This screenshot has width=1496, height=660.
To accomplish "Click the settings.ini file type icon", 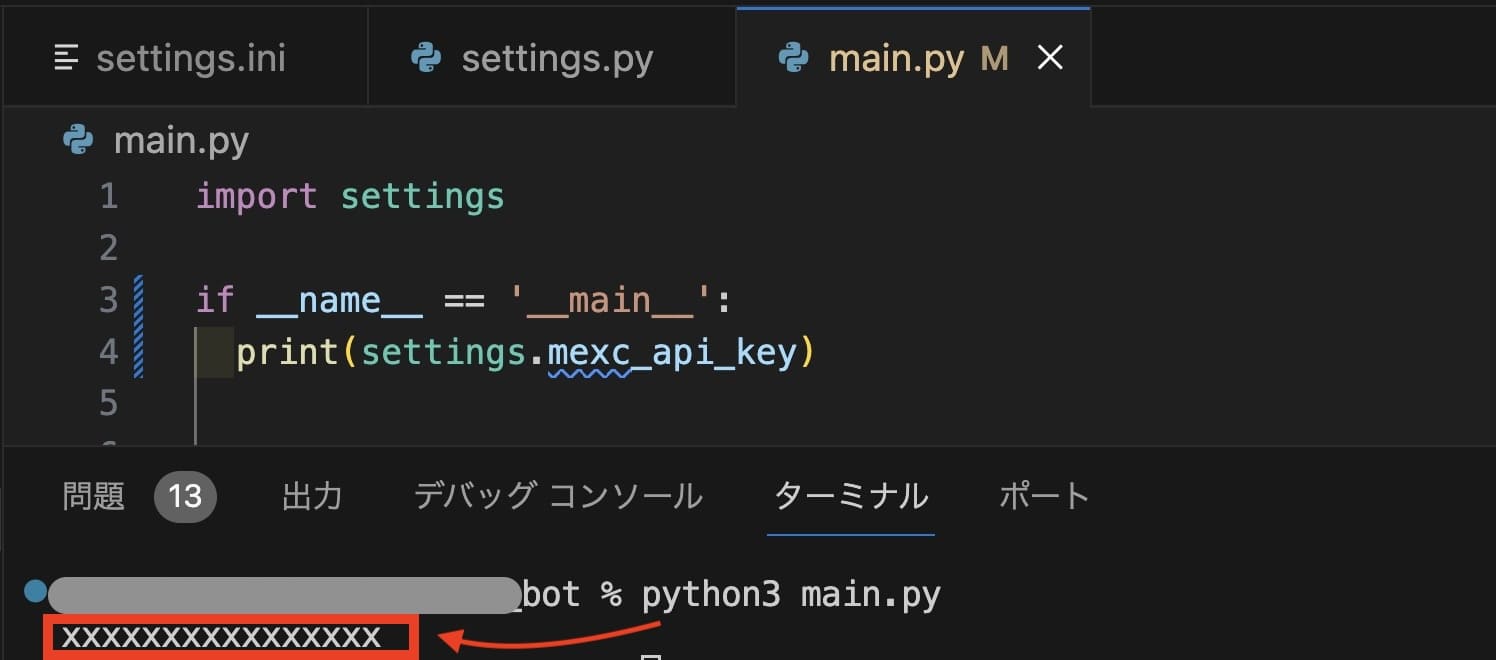I will (66, 57).
